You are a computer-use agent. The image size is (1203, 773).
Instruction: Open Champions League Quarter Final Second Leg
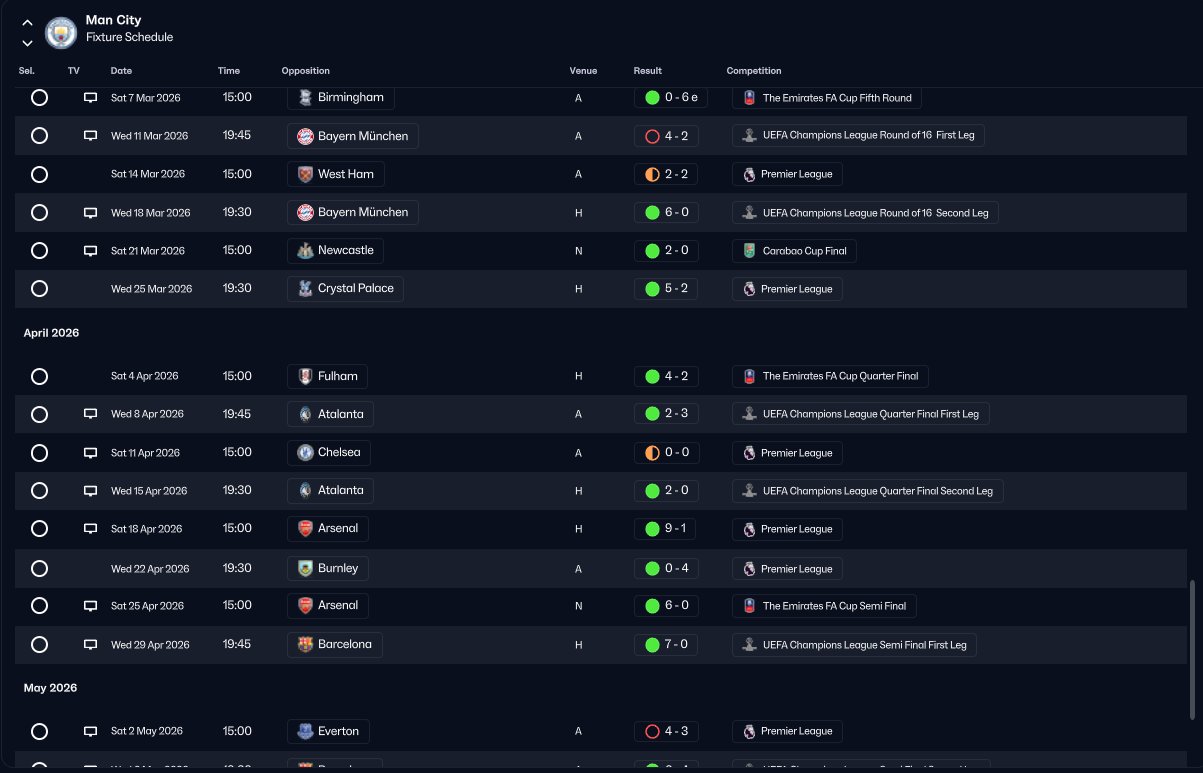(x=868, y=491)
